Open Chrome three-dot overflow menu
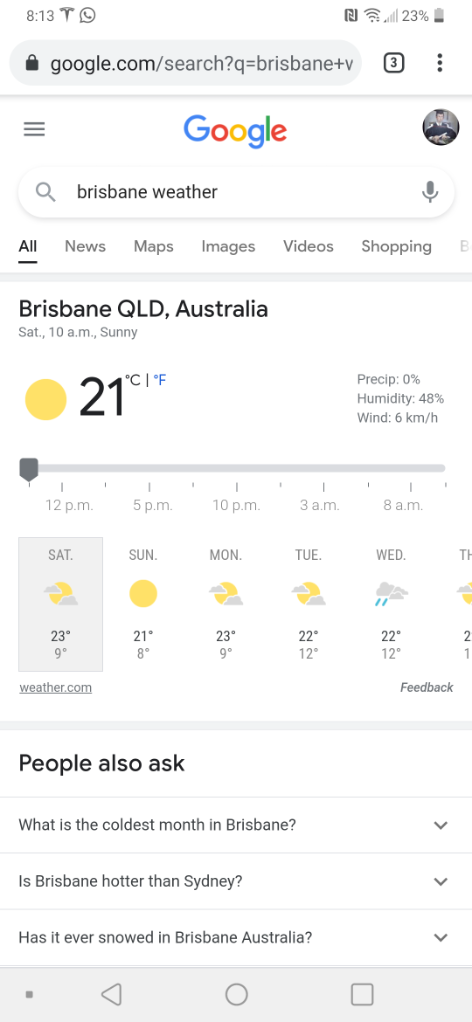This screenshot has width=472, height=1022. coord(440,63)
